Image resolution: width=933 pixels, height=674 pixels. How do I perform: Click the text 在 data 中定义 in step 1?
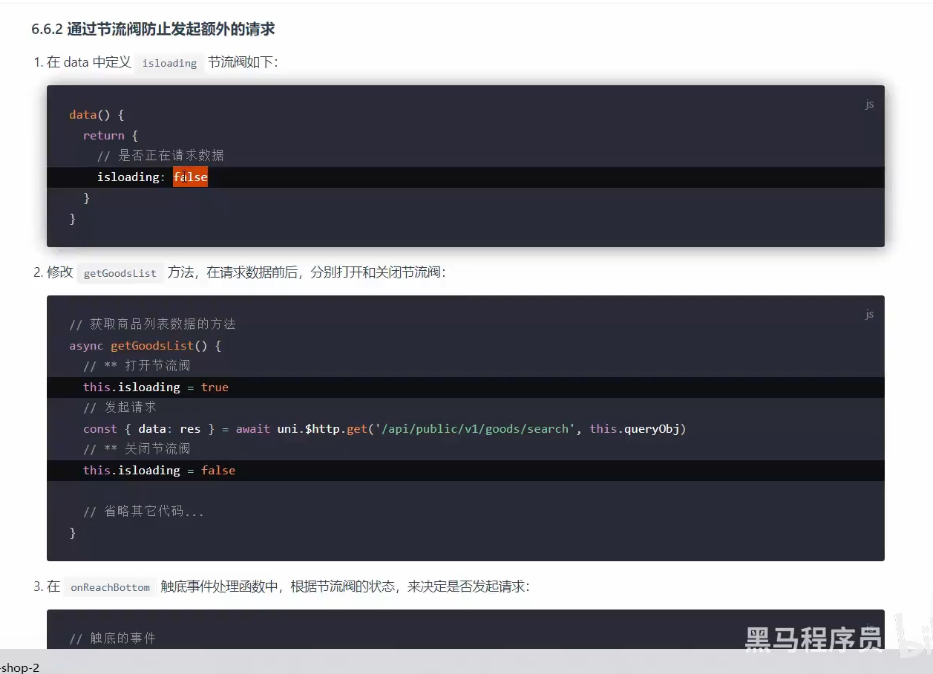(89, 62)
